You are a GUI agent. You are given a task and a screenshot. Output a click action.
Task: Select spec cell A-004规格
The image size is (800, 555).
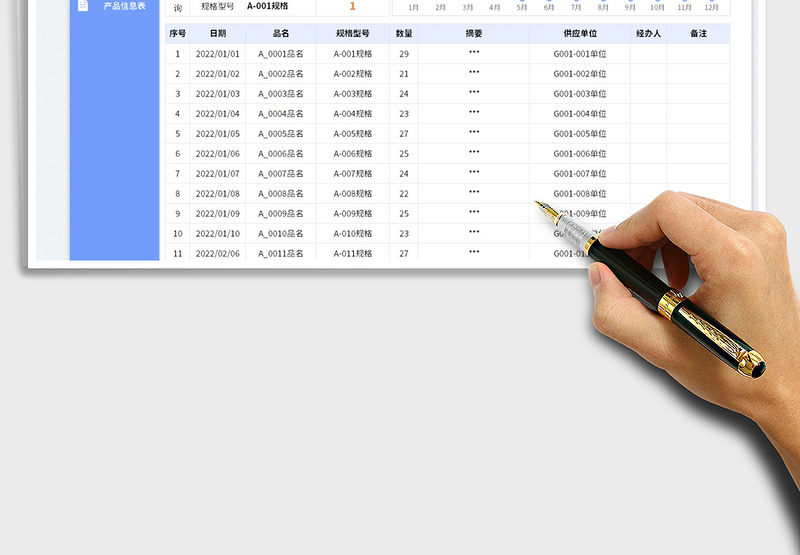click(353, 114)
